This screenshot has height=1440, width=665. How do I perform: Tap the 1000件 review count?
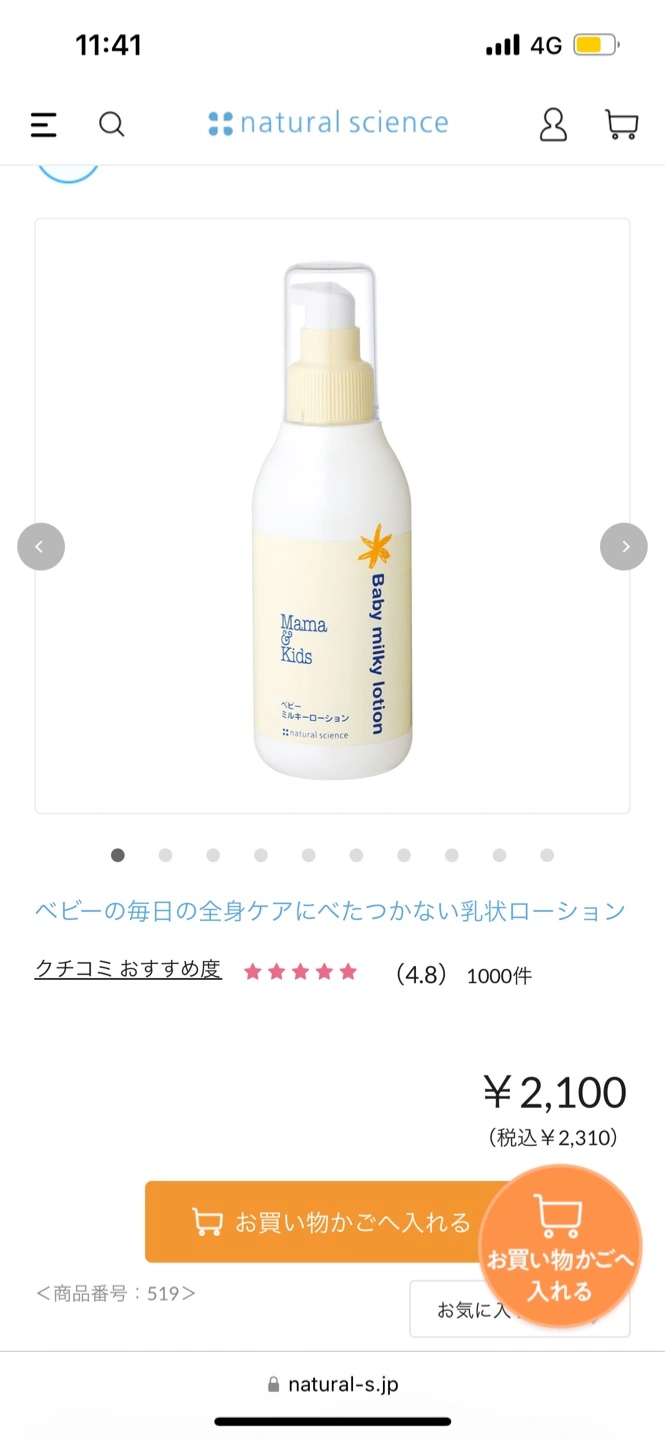(x=499, y=976)
